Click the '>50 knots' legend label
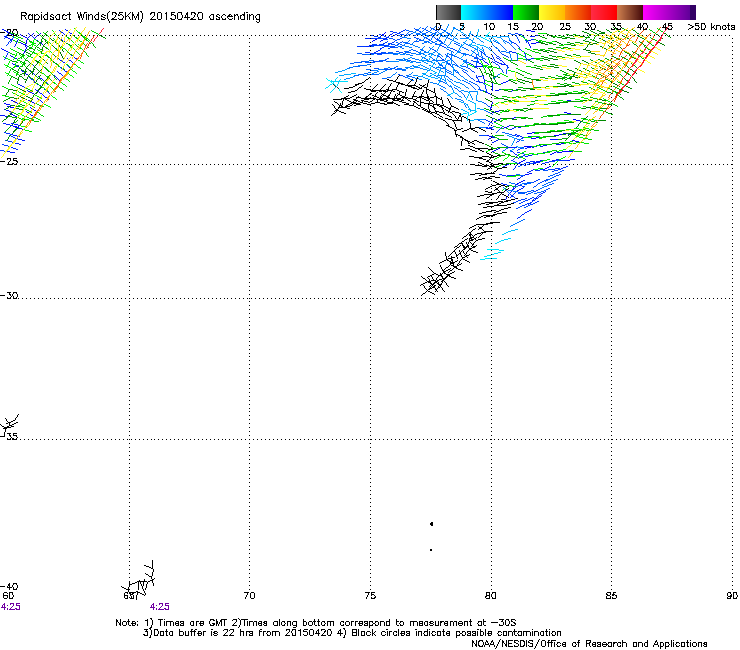The image size is (740, 650). click(711, 27)
